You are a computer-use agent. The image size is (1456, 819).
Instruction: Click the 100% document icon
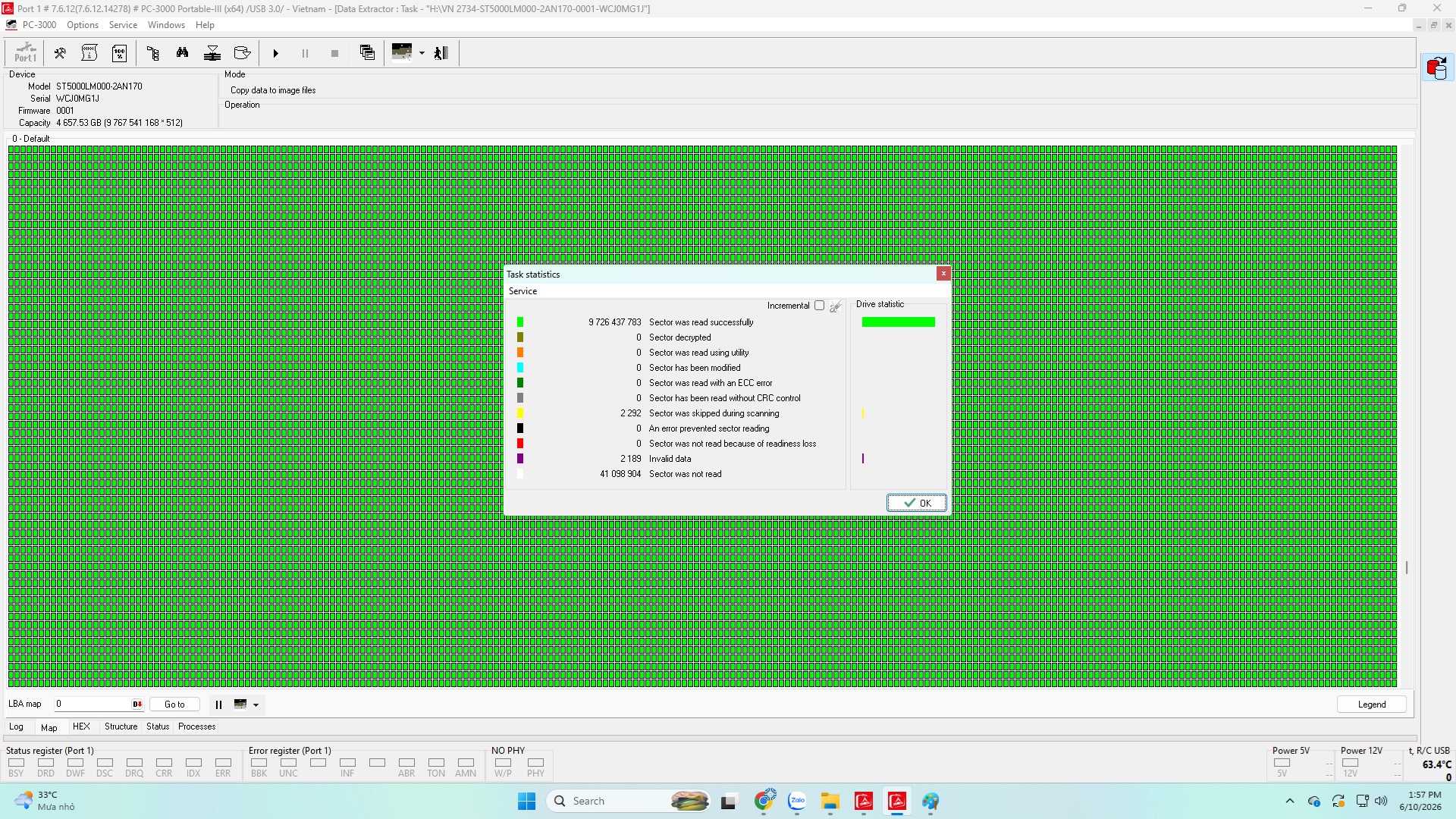119,53
